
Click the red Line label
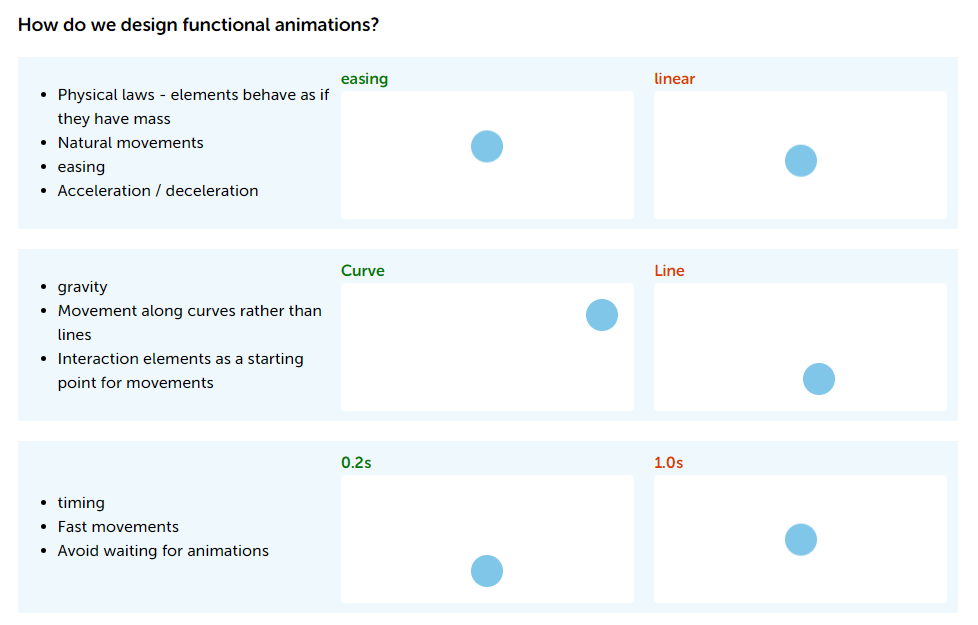[x=669, y=271]
